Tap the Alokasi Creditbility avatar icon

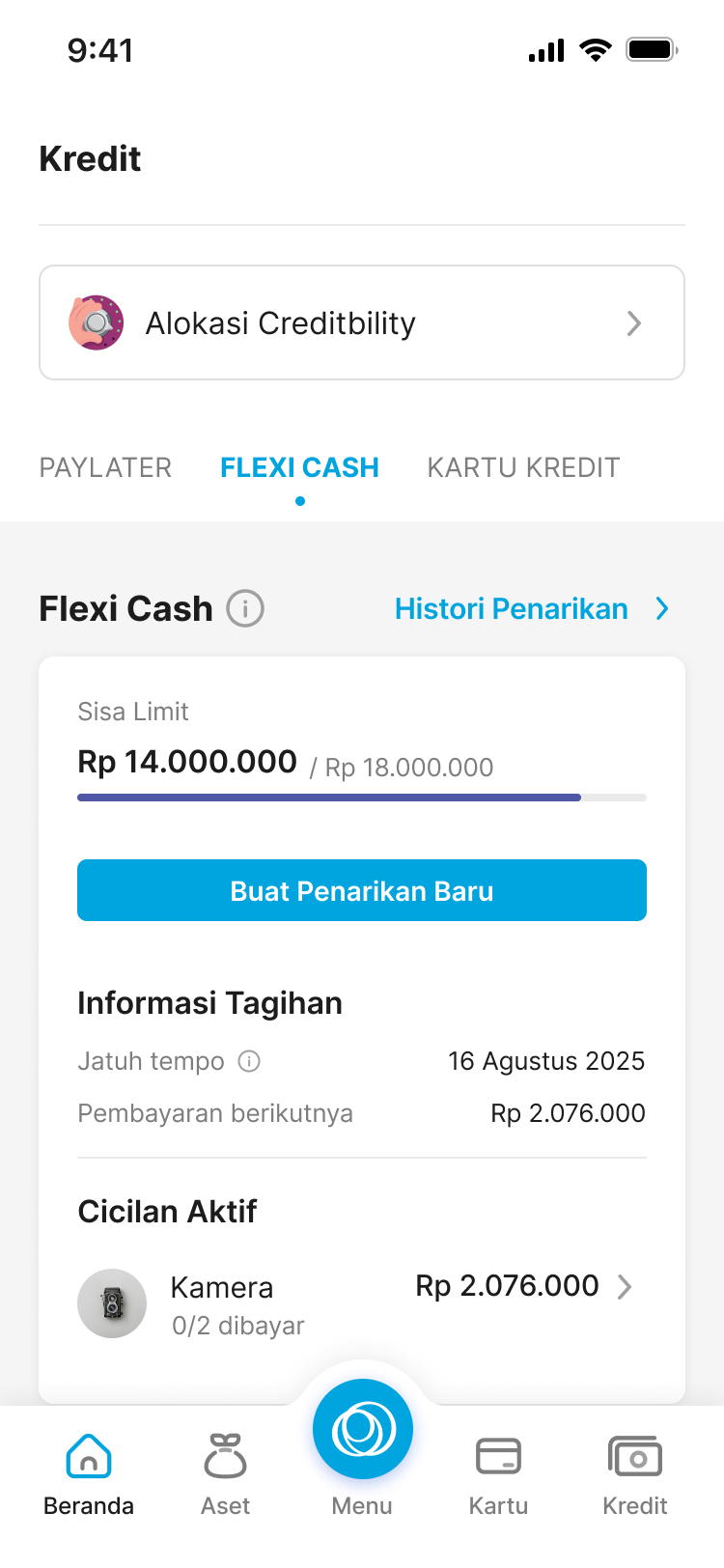97,322
